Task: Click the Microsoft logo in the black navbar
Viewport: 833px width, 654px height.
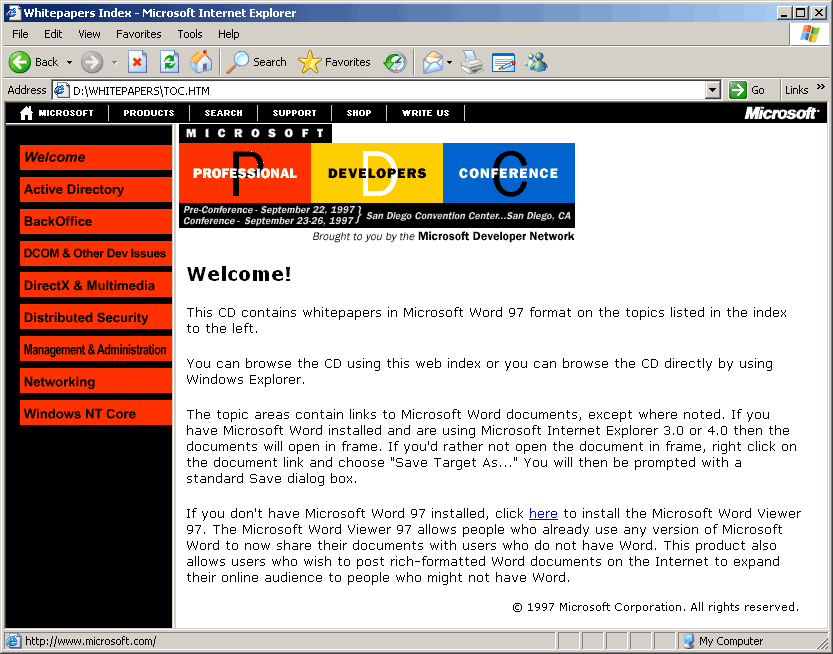Action: (781, 113)
